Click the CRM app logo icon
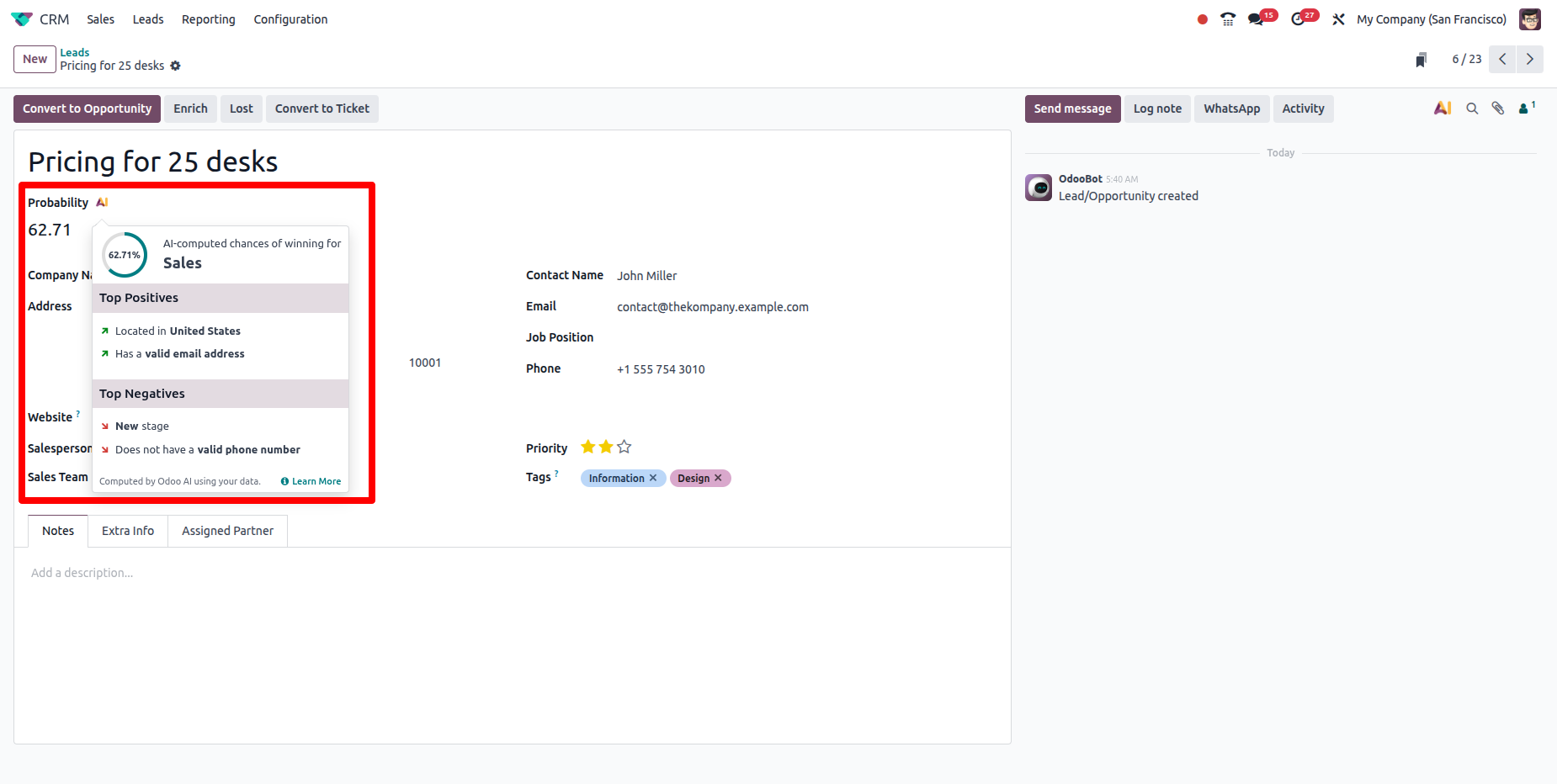Image resolution: width=1557 pixels, height=784 pixels. point(22,19)
